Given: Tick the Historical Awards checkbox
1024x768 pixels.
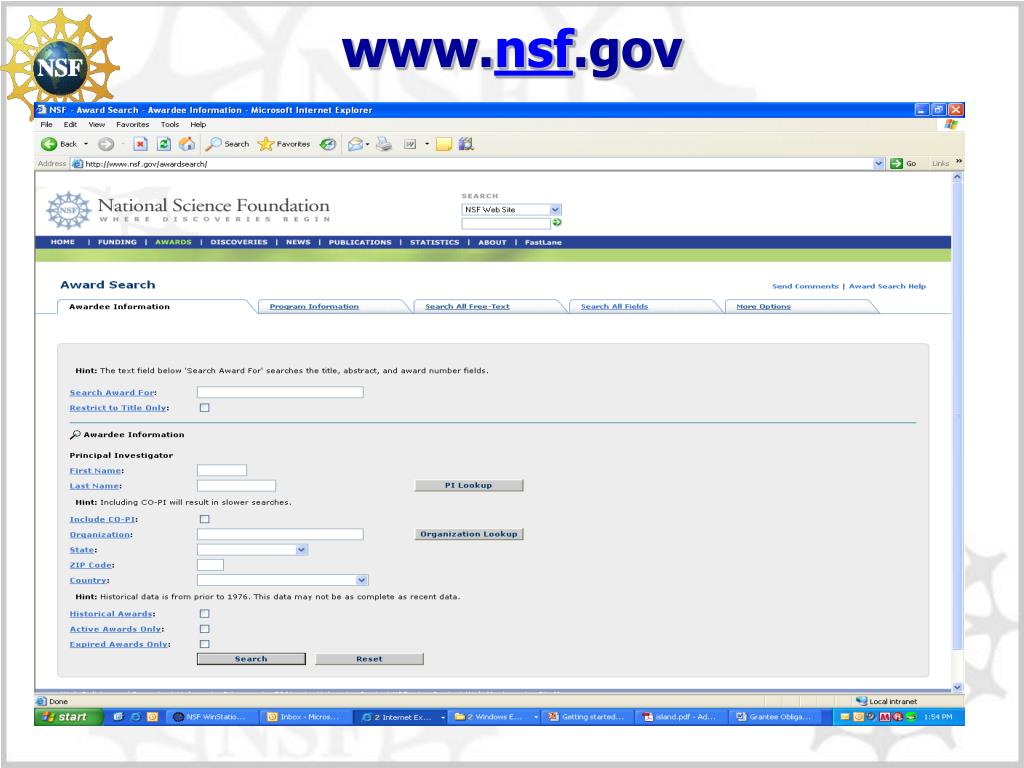Looking at the screenshot, I should coord(204,614).
